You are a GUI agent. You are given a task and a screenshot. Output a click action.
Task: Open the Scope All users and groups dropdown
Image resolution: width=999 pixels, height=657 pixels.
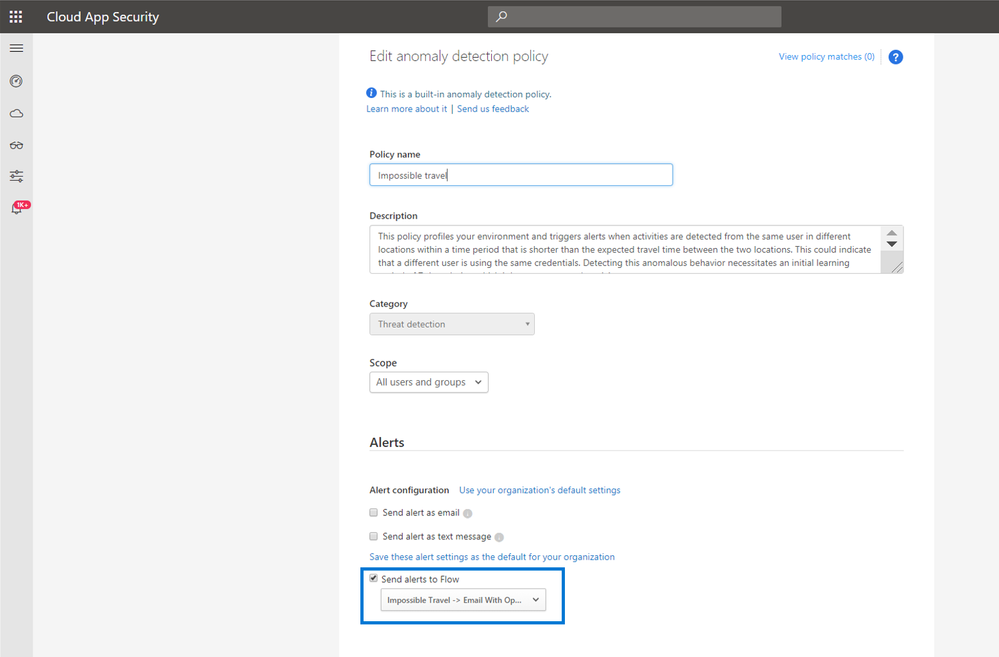pos(429,382)
